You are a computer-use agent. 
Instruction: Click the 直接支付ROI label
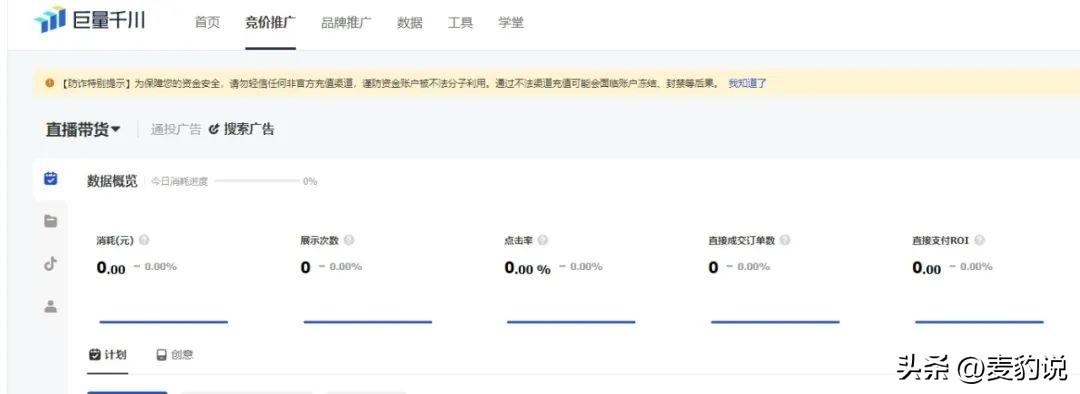click(x=940, y=240)
